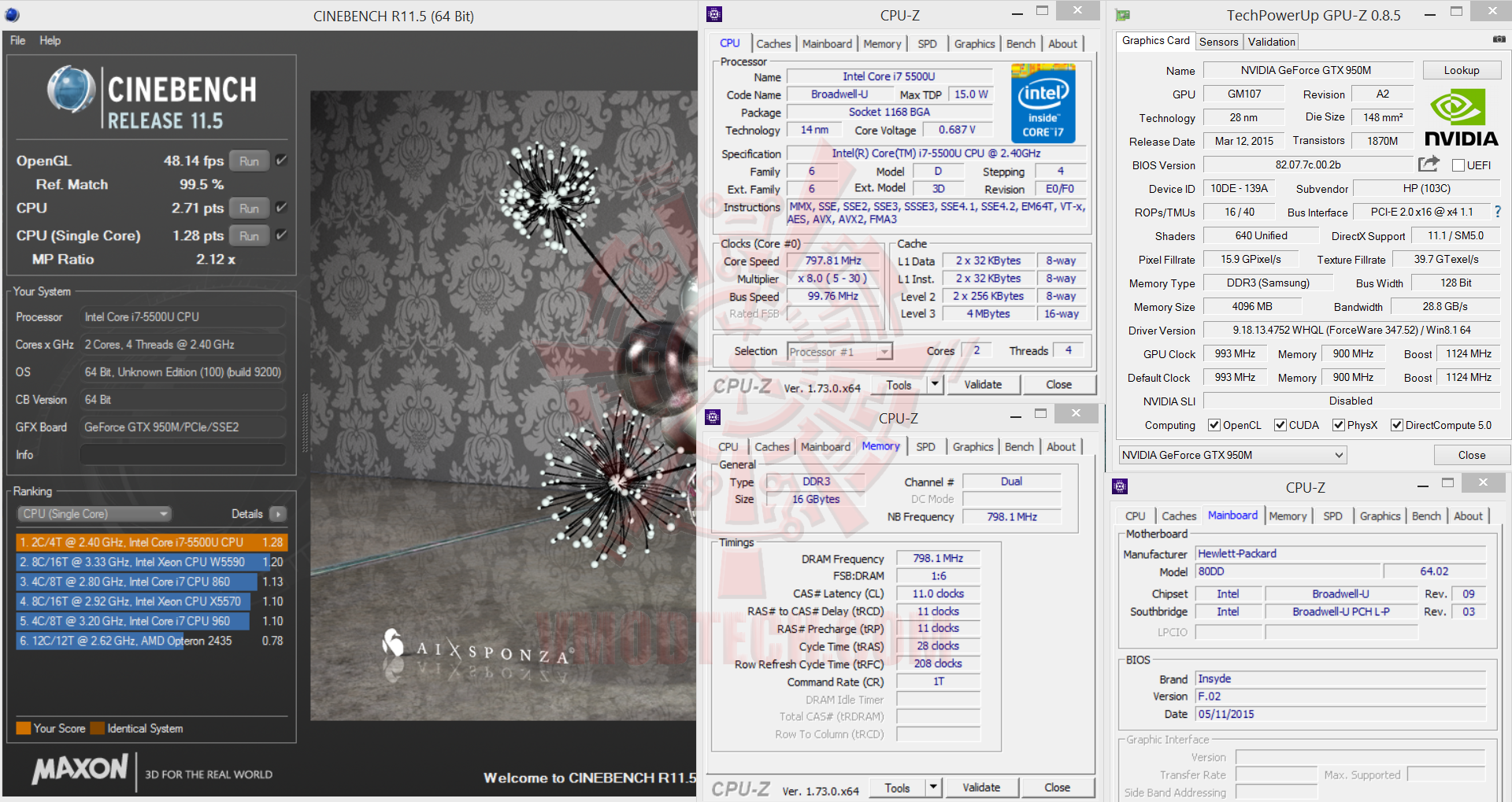Expand the ranking Details arrow
Viewport: 1512px width, 802px height.
tap(278, 514)
